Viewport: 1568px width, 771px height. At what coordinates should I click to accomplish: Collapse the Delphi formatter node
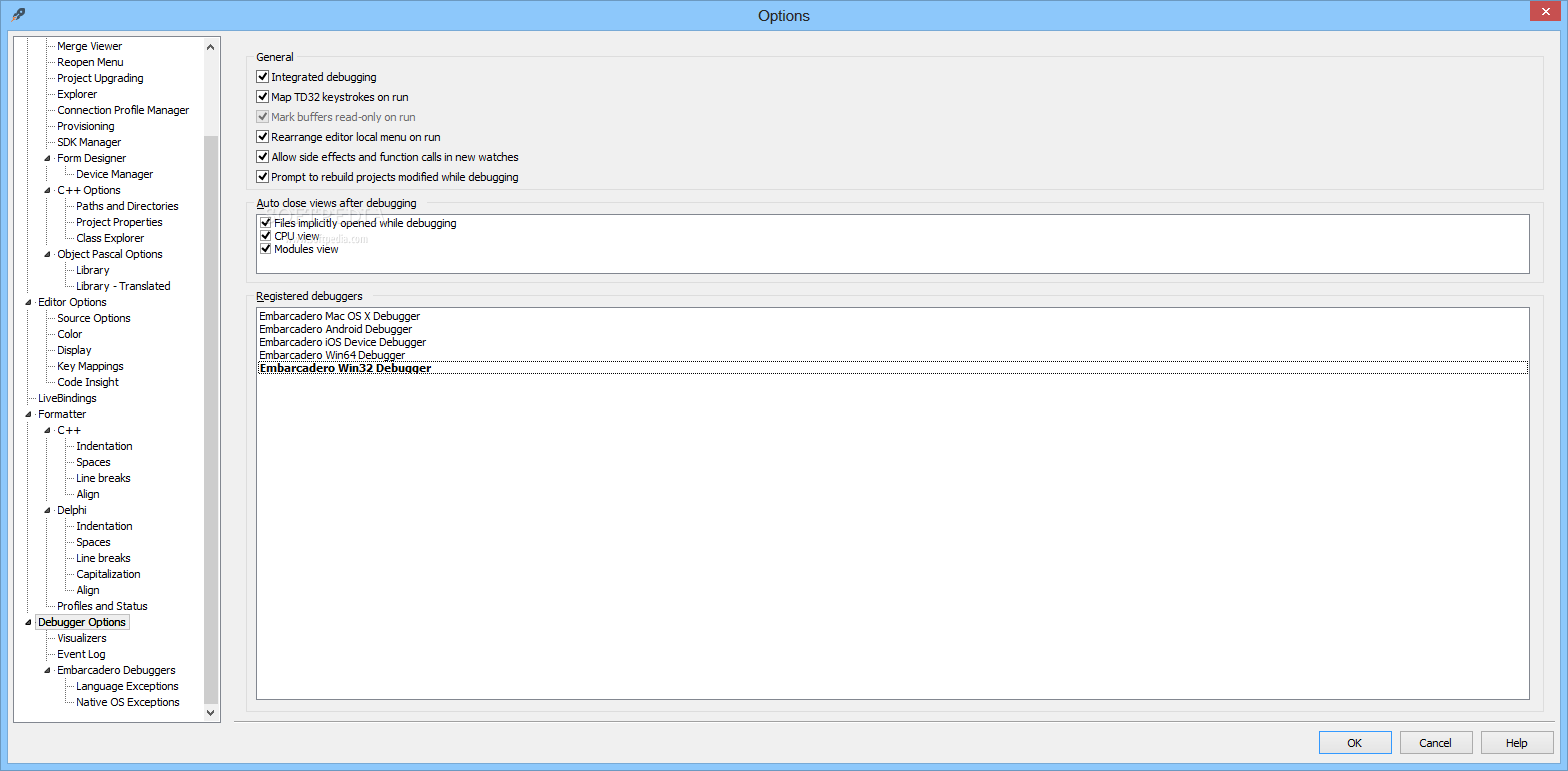[48, 510]
